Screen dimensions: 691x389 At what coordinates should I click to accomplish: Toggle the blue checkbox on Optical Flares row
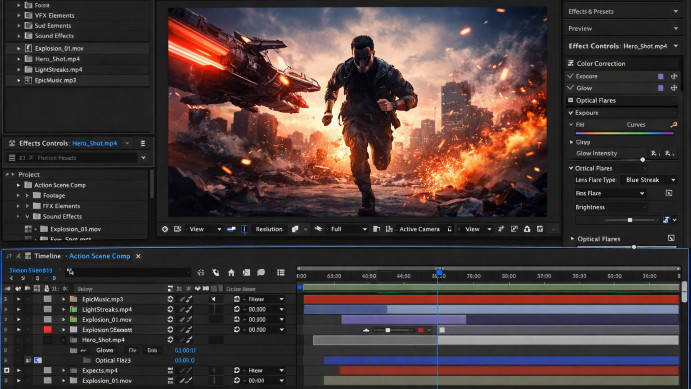click(x=38, y=360)
